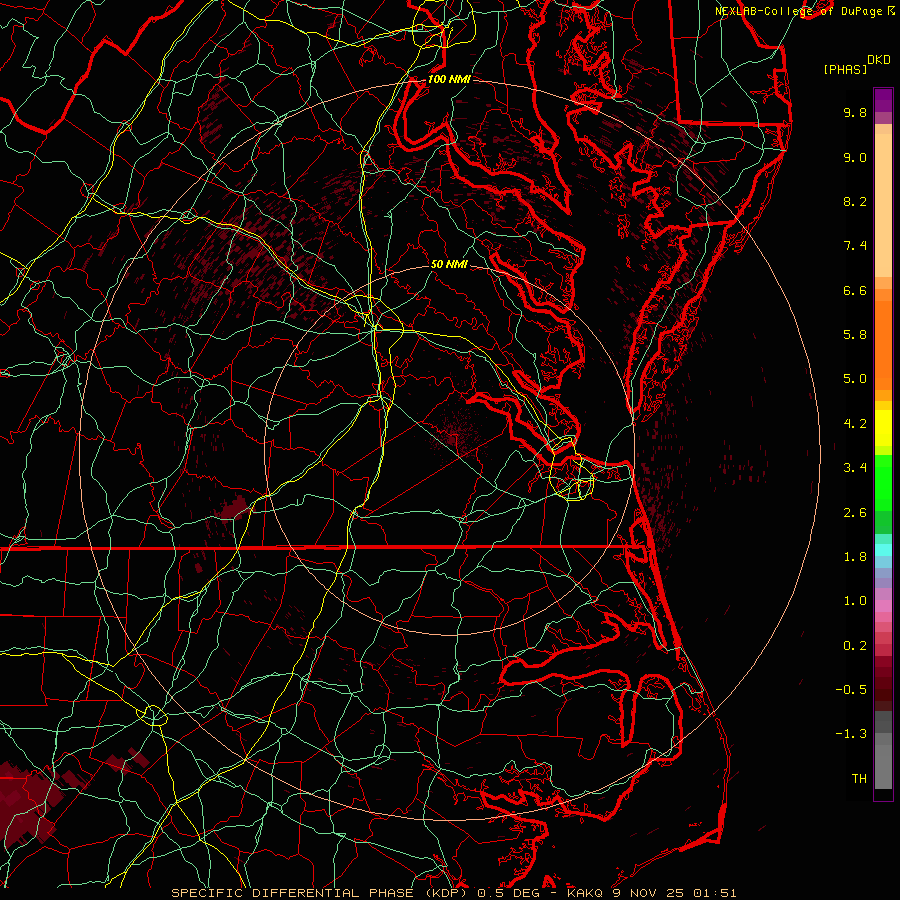Click the 0.2 scale label
900x900 pixels.
(855, 646)
